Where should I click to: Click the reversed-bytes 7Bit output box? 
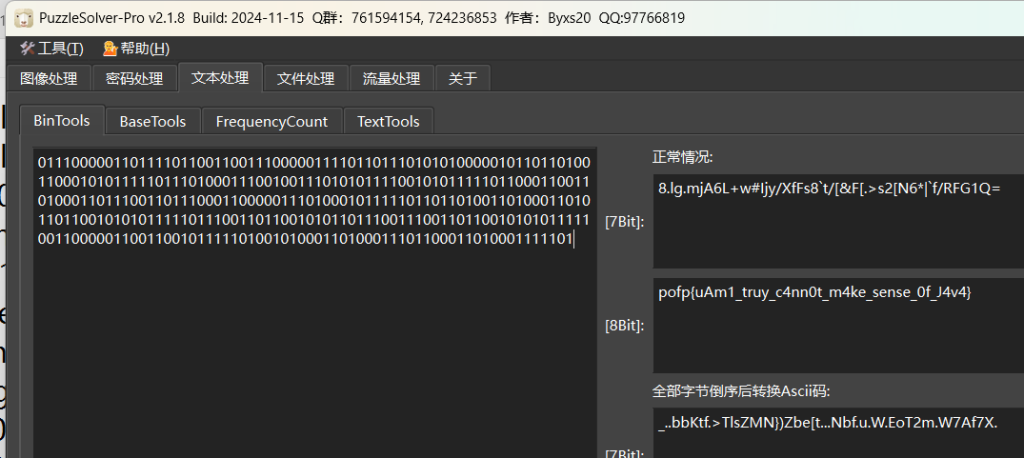point(836,430)
